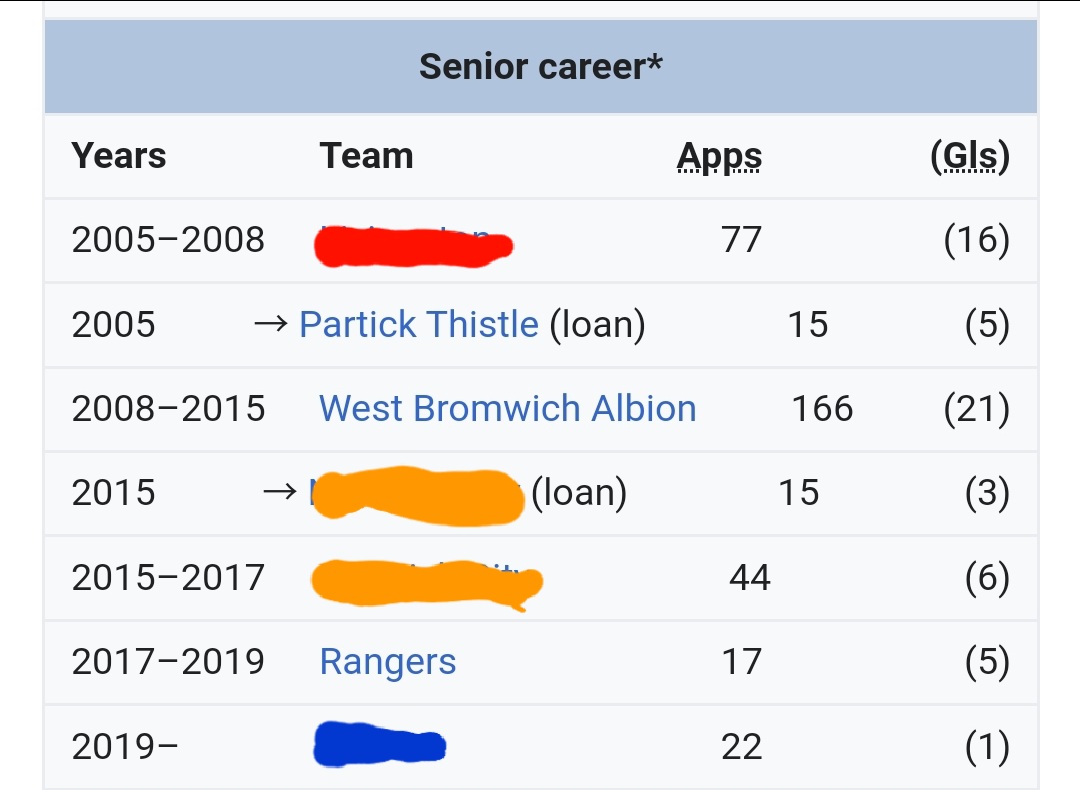Click the loan arrow beside Partick Thistle

(x=271, y=324)
